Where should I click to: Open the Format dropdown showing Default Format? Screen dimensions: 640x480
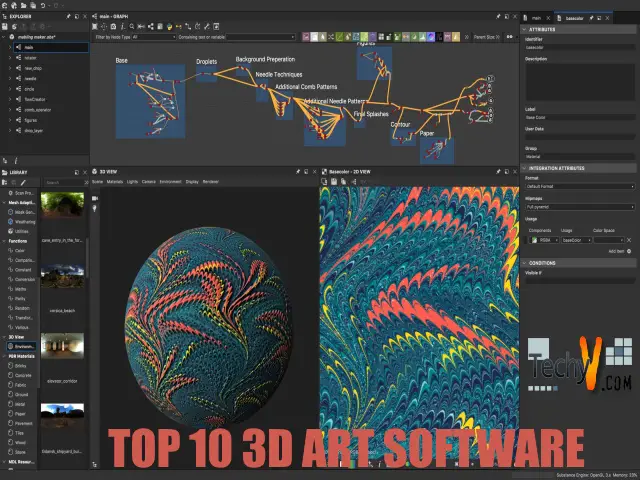pos(580,186)
